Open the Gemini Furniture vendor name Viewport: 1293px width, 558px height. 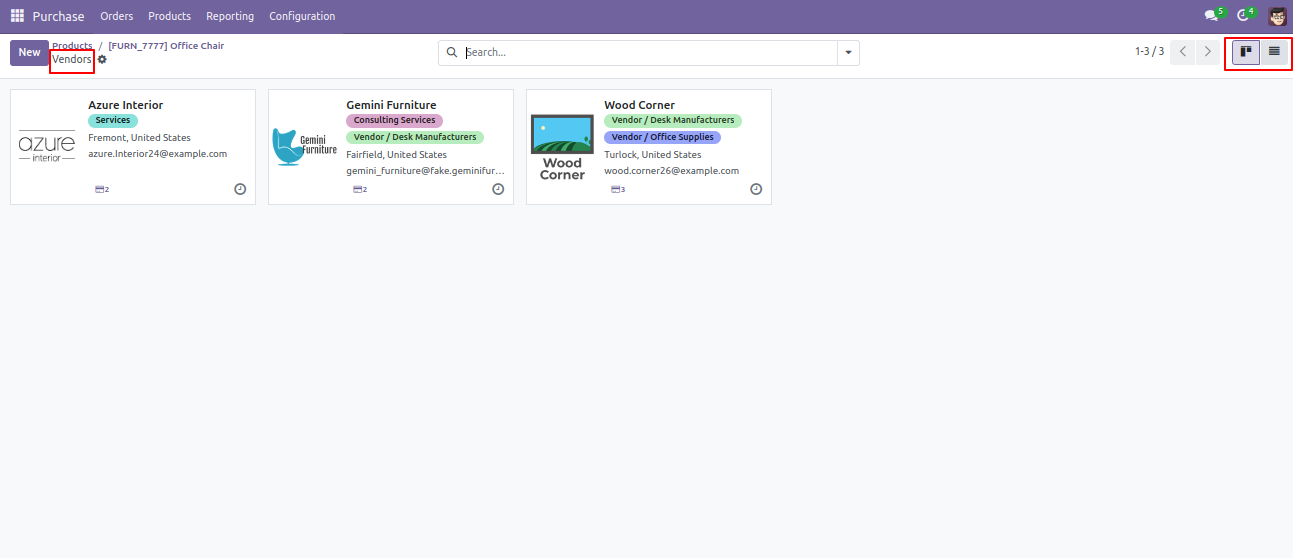click(x=391, y=105)
